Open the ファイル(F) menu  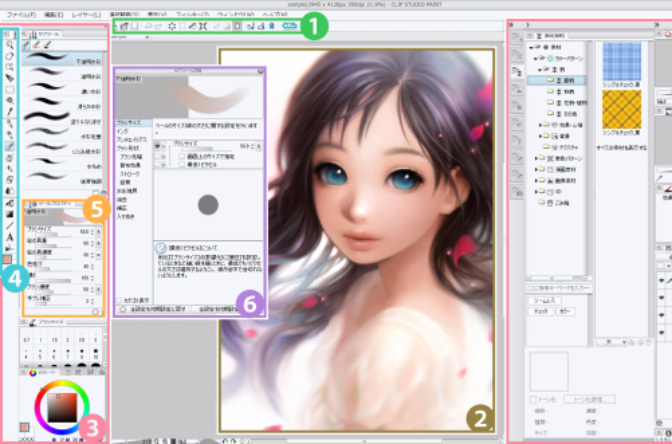(x=21, y=15)
